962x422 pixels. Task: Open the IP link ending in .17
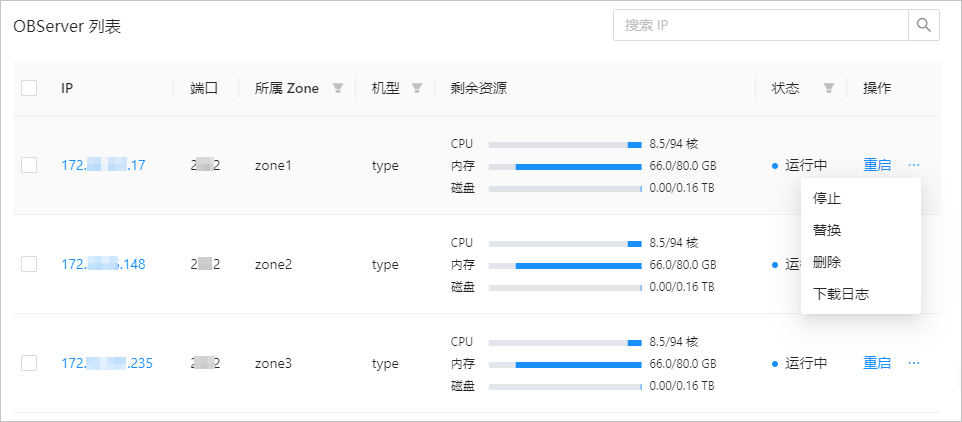tap(103, 165)
